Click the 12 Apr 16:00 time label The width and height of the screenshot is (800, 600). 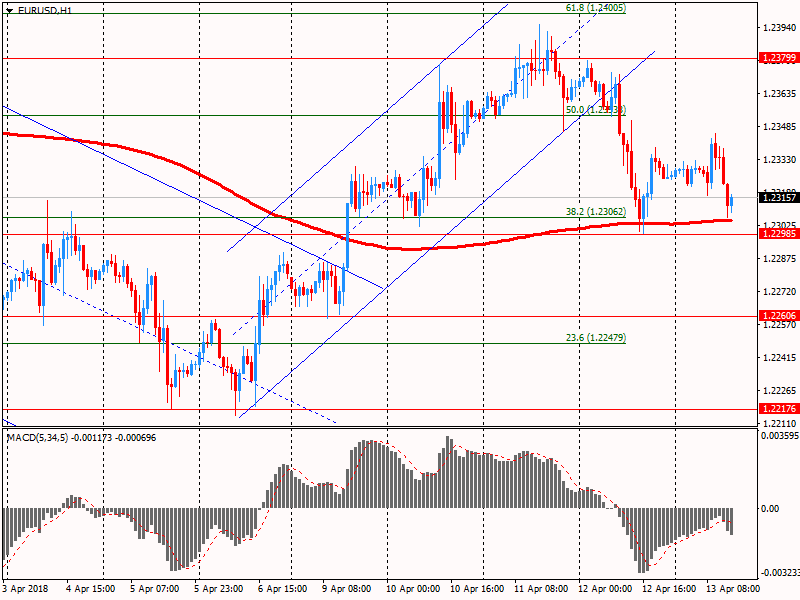669,589
